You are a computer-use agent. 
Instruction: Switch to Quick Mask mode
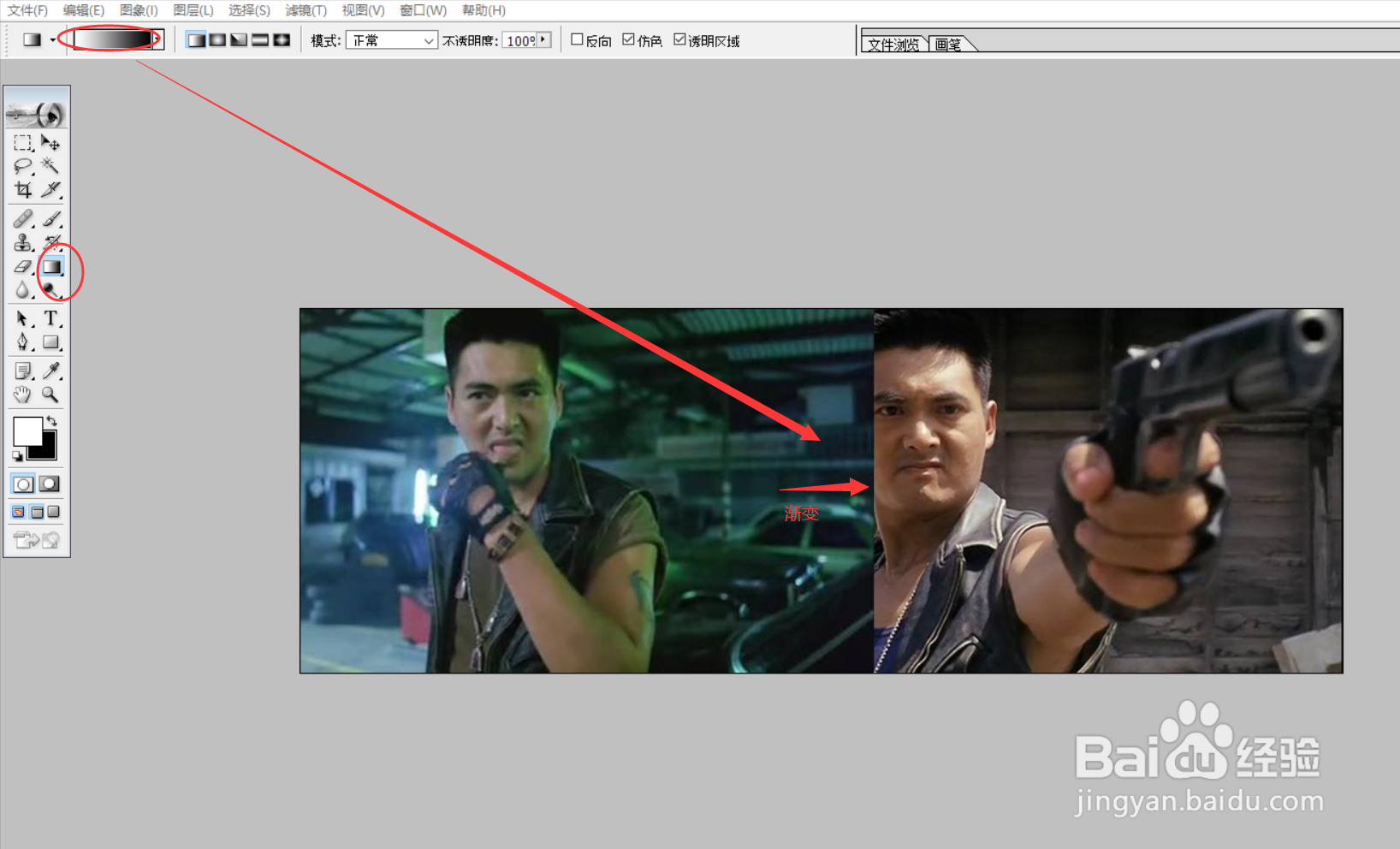[x=50, y=484]
